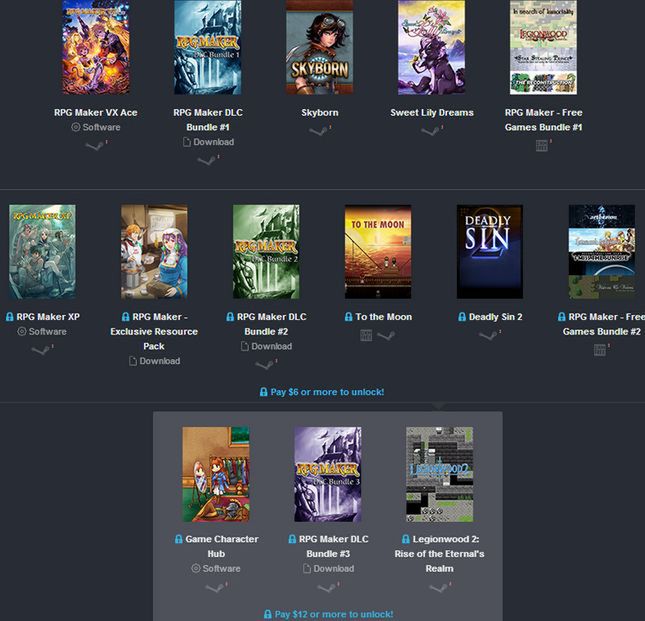Screen dimensions: 645x621
Task: Click the Steam icon under RPG Maker DLC Bundle #1
Action: coord(206,160)
